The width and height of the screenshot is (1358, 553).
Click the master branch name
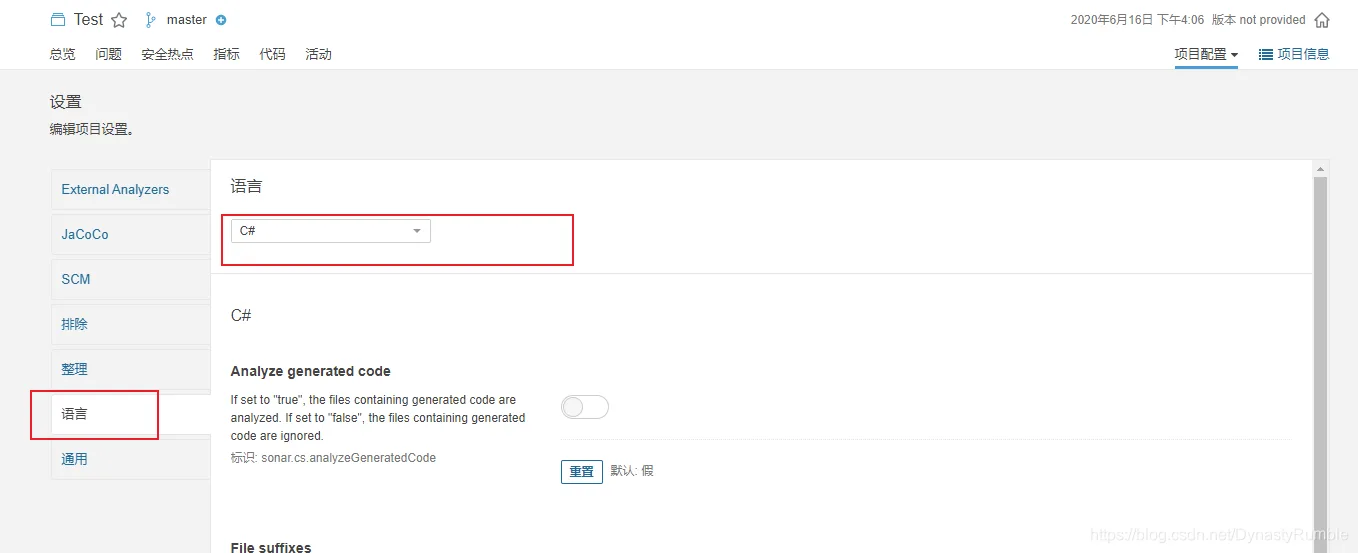(x=187, y=20)
